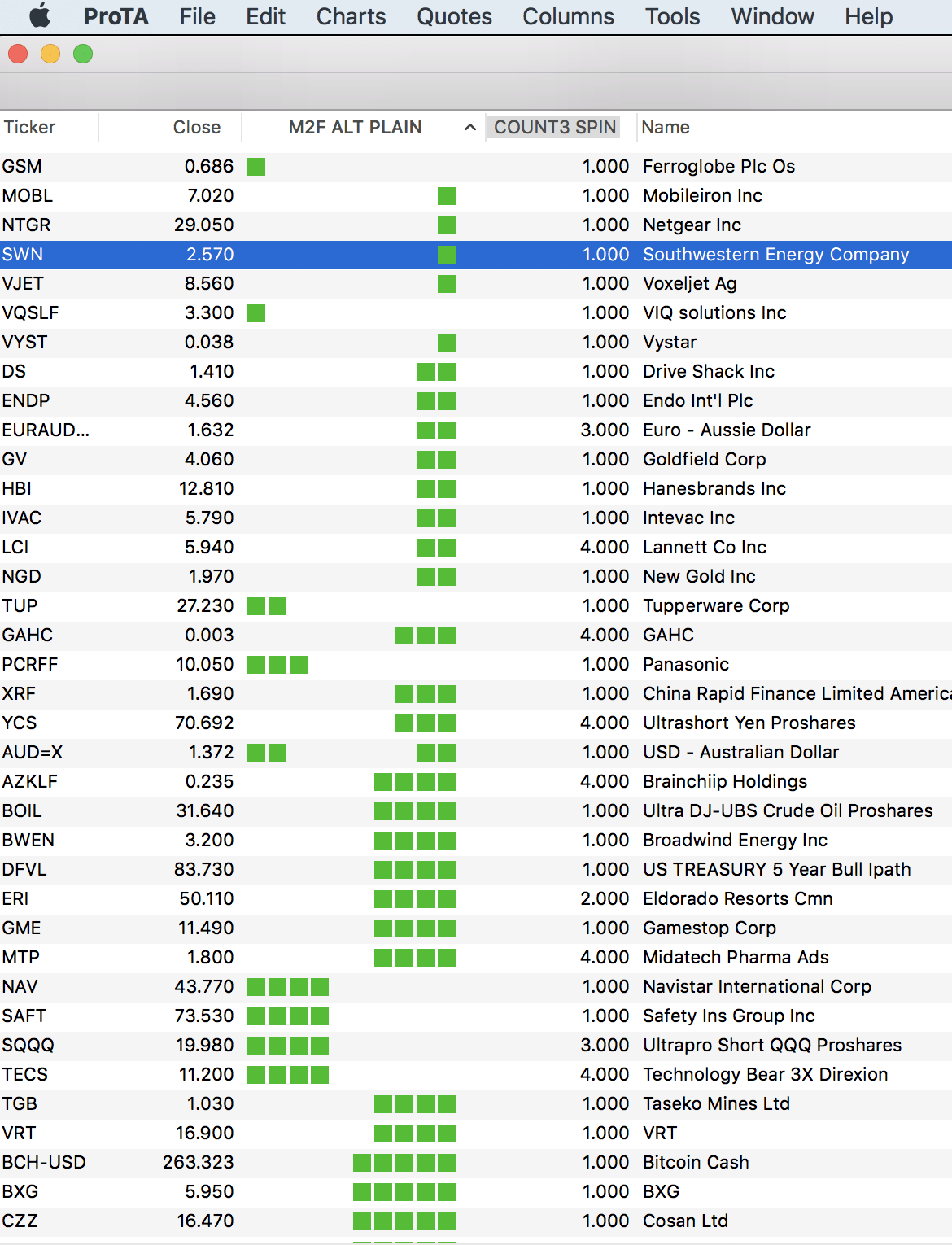Select Midatech Pharma Ads name
Image resolution: width=952 pixels, height=1245 pixels.
pos(736,958)
